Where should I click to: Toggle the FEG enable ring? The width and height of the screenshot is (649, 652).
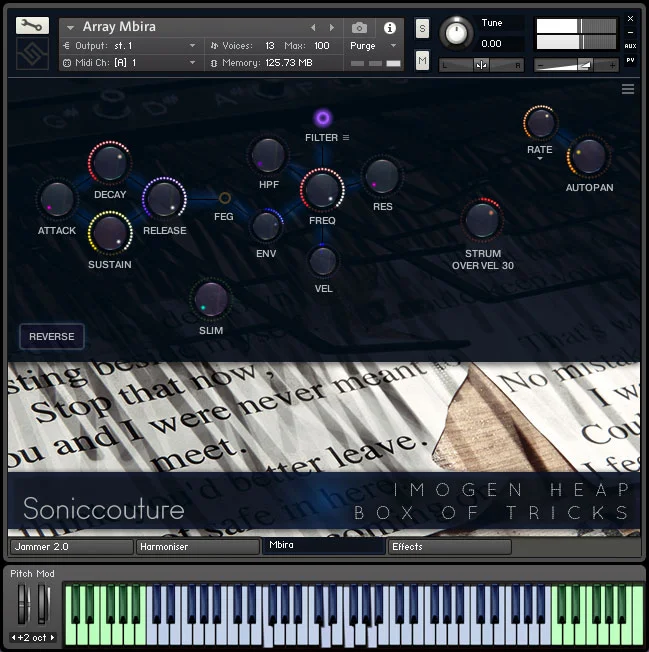[x=225, y=198]
